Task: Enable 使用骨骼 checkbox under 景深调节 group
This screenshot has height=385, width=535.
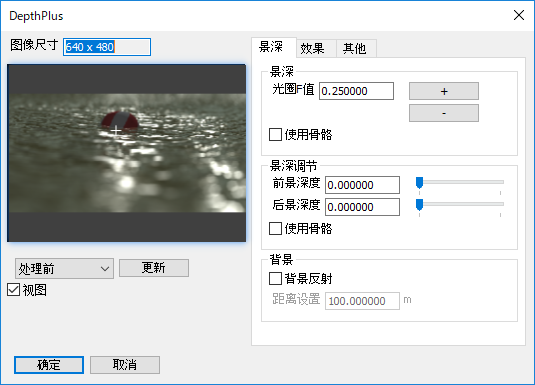Action: (275, 229)
